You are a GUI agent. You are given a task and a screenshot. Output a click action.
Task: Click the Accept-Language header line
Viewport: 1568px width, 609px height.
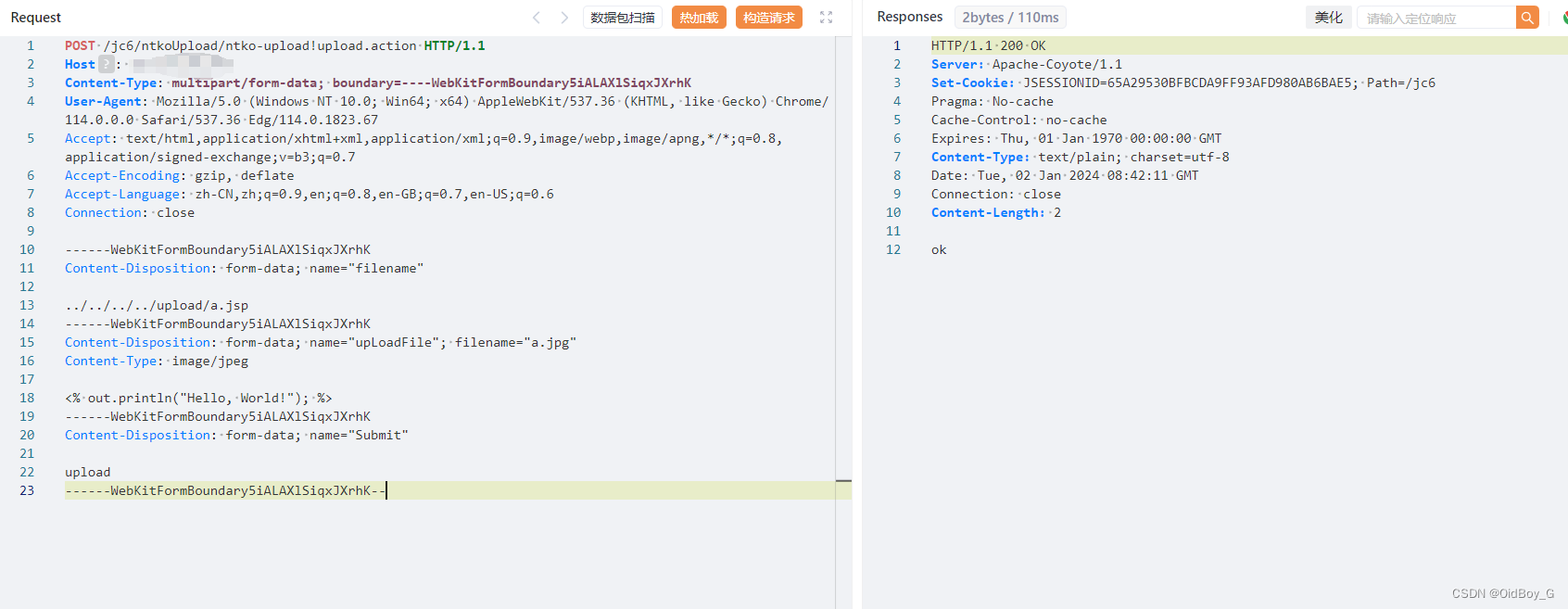coord(310,194)
